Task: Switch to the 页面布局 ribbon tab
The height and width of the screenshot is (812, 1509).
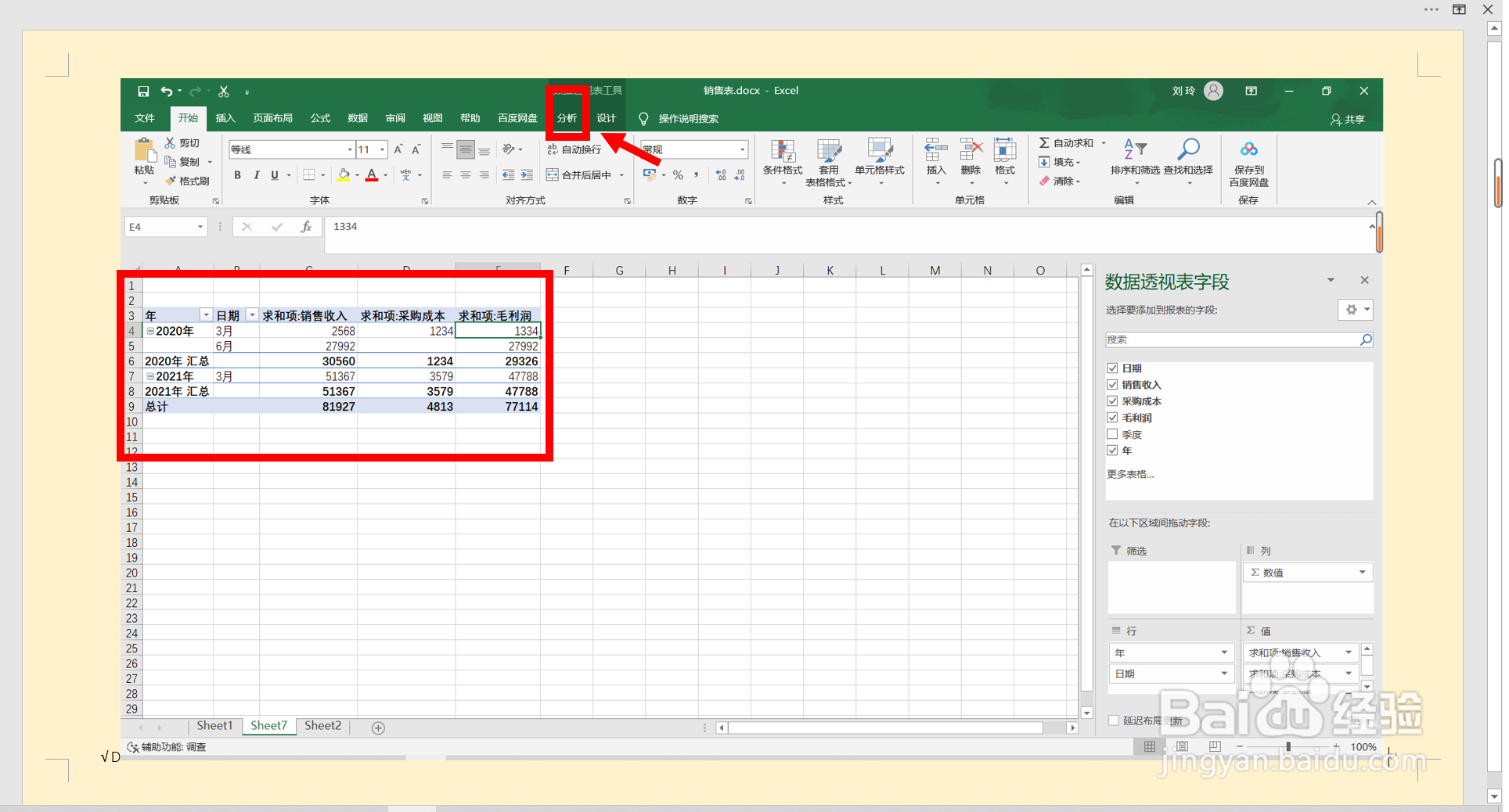Action: (273, 118)
